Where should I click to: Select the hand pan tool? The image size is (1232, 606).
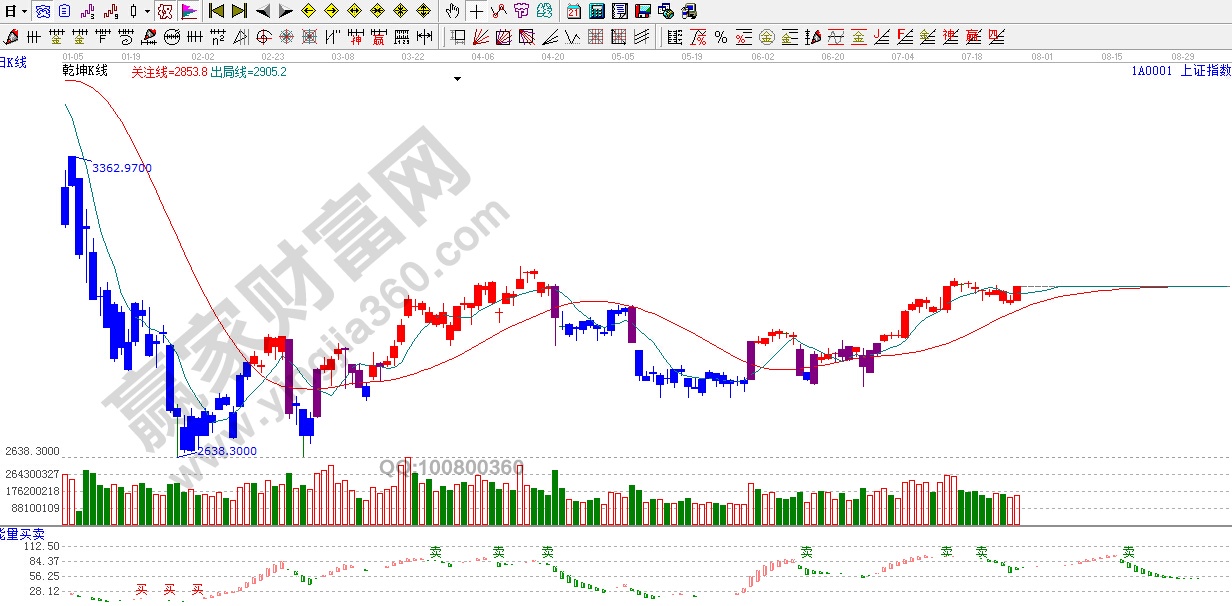click(x=452, y=12)
